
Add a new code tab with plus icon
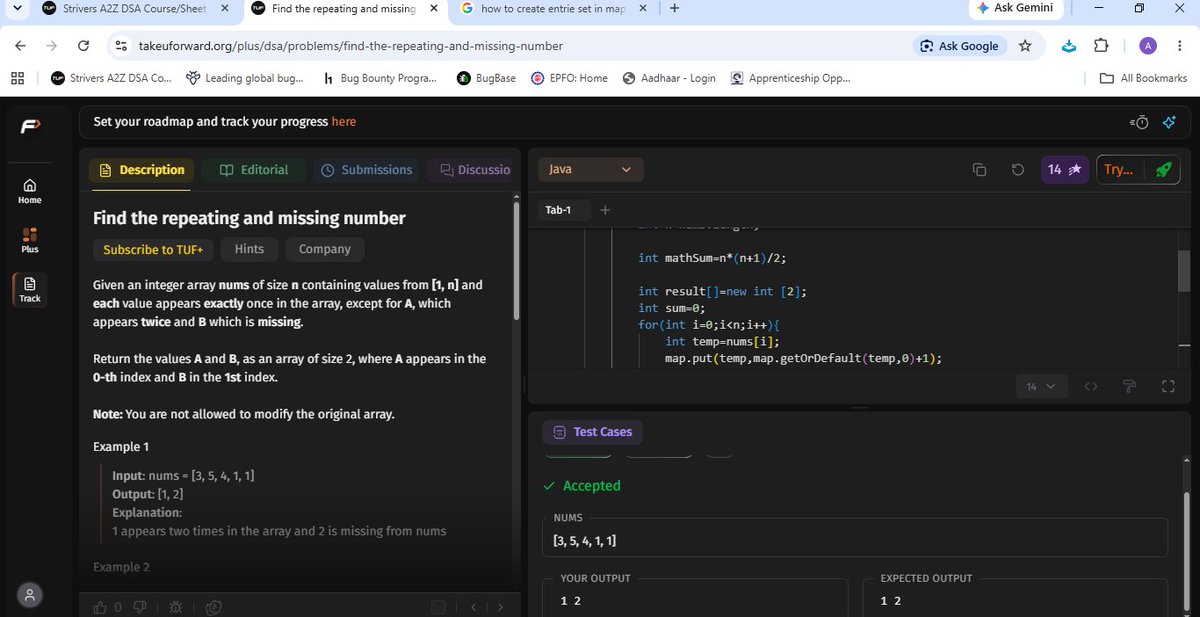click(605, 210)
